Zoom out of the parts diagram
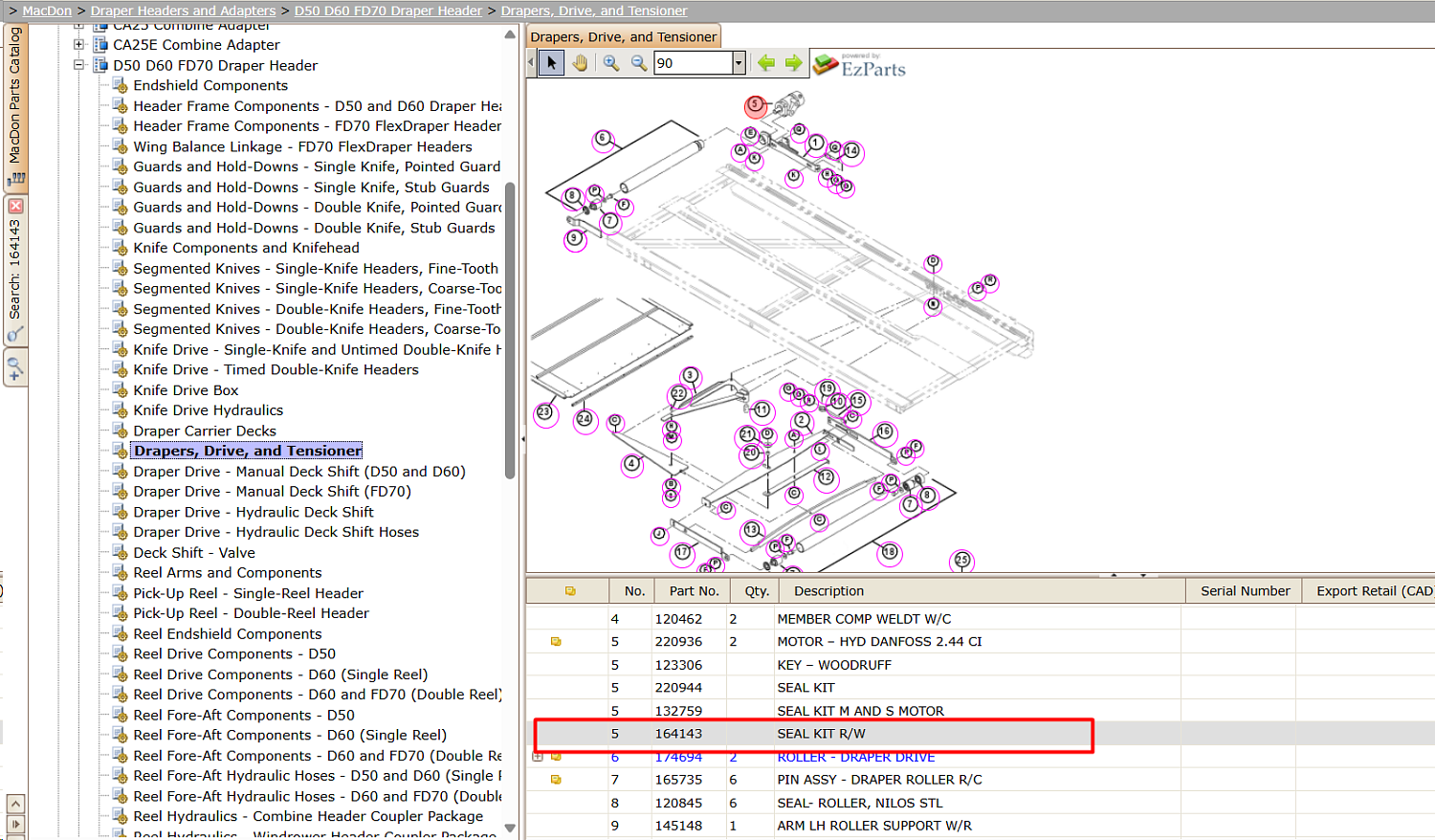 638,63
